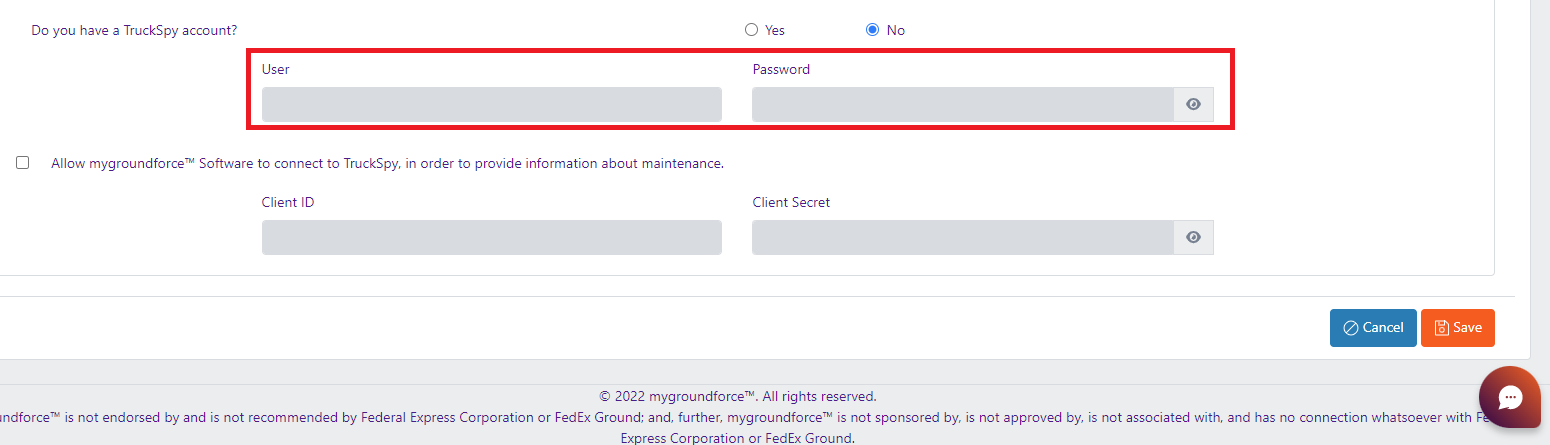
Task: Click the Client ID label
Action: 288,203
